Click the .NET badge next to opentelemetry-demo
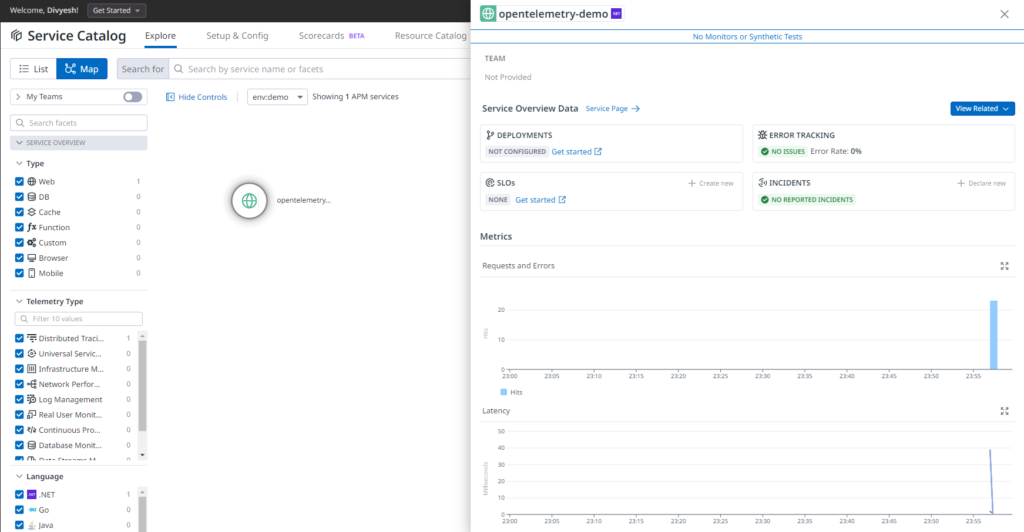Screen dimensions: 1024x532 pos(616,14)
